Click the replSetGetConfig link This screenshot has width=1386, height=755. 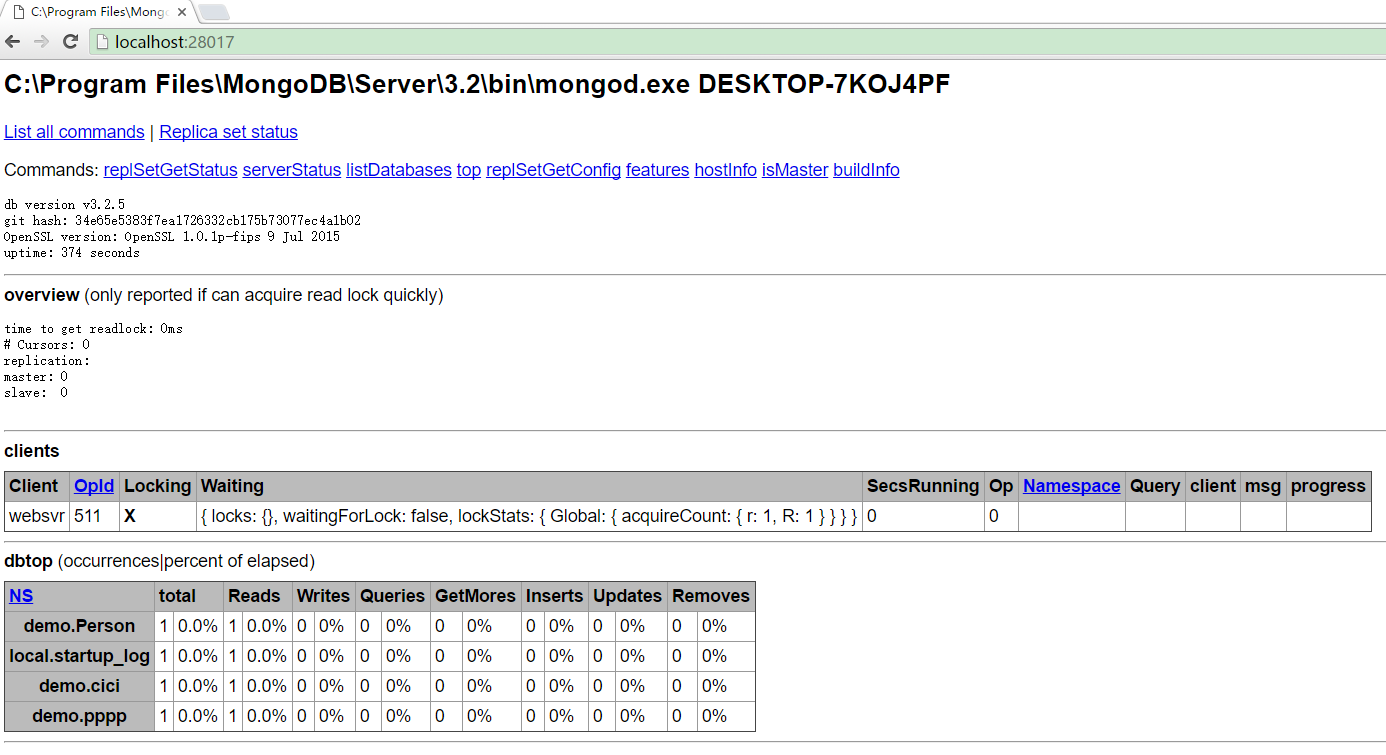553,170
